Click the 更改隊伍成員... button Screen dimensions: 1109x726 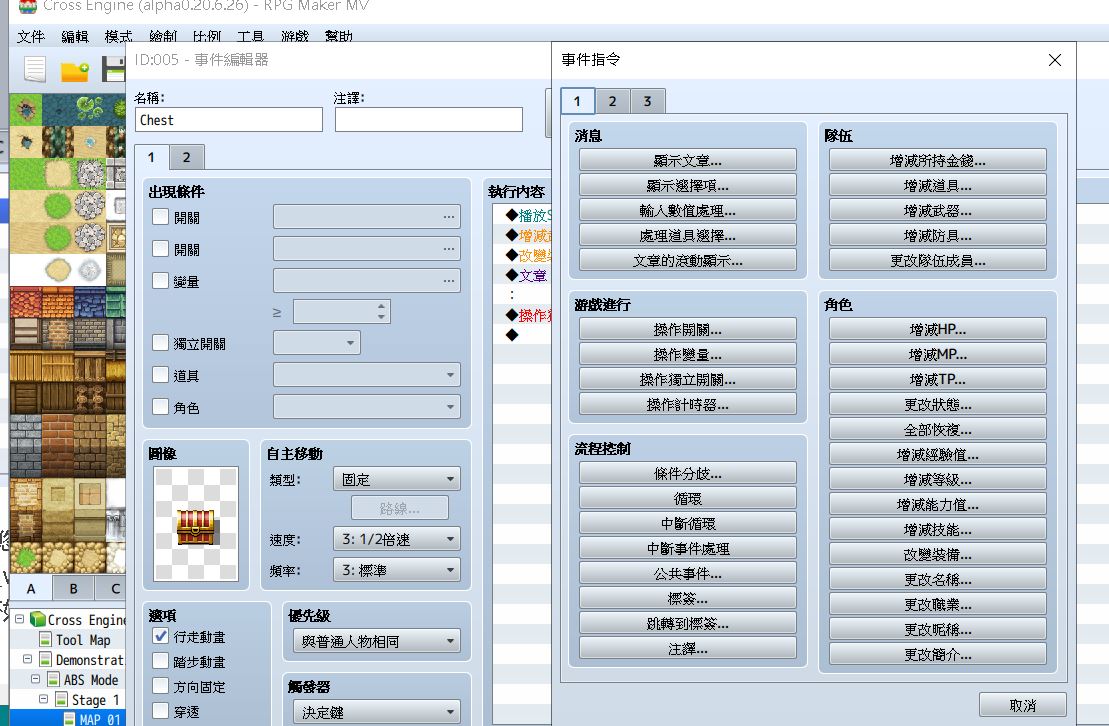pos(937,260)
